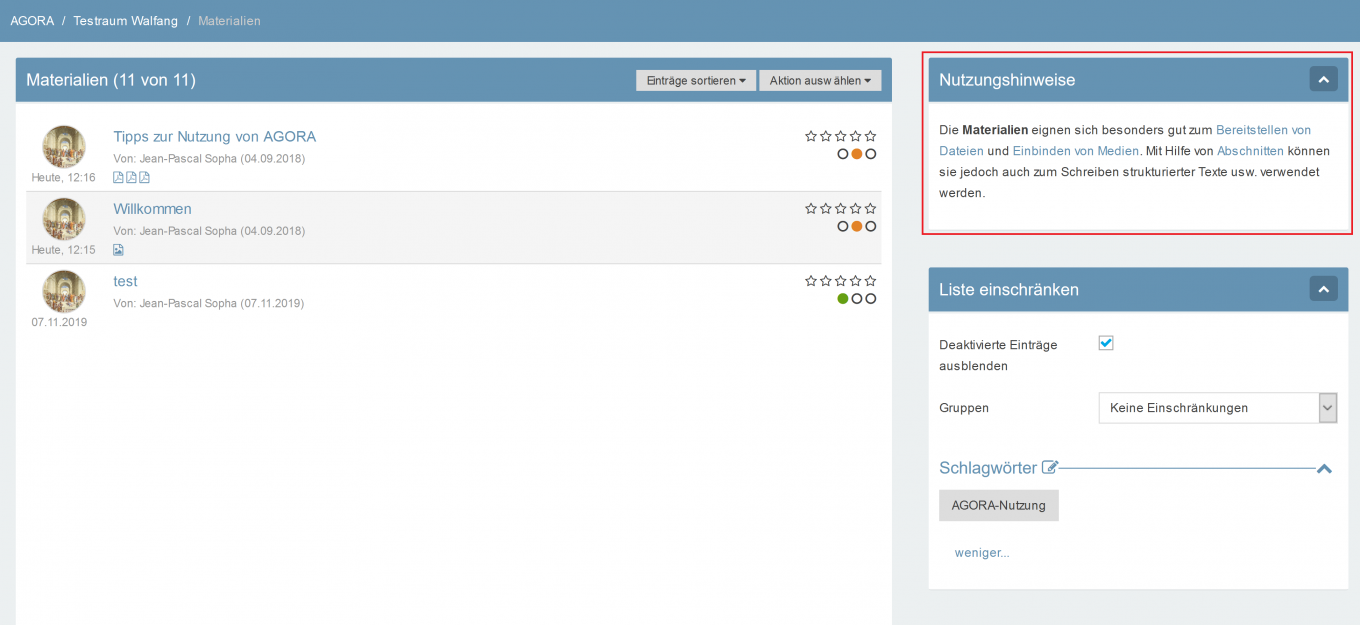Open the Aktion auswählen menu
Image resolution: width=1360 pixels, height=625 pixels.
820,81
